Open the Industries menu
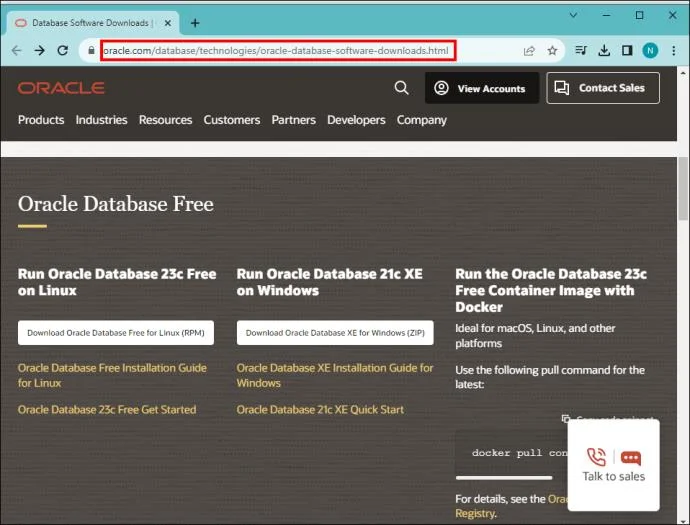Image resolution: width=690 pixels, height=525 pixels. point(101,120)
